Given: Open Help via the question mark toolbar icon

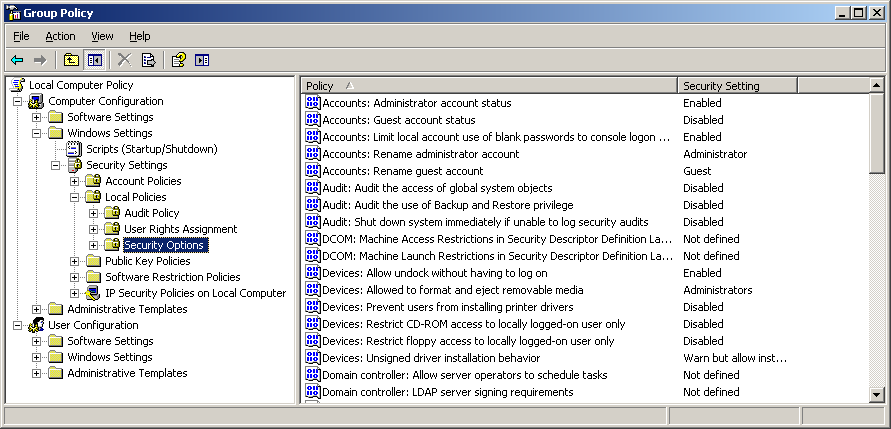Looking at the screenshot, I should click(x=178, y=60).
